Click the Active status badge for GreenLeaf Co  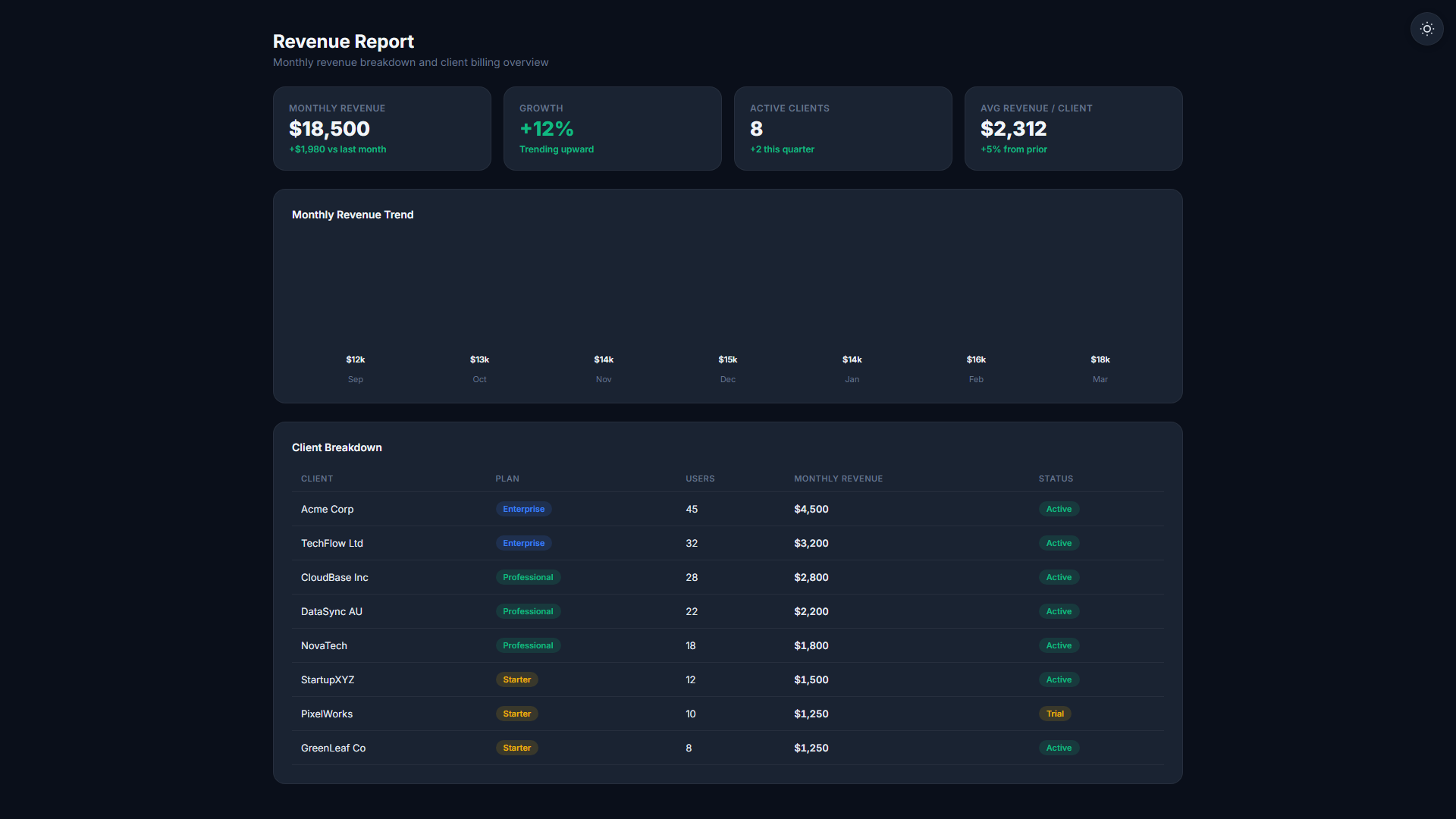(1059, 748)
